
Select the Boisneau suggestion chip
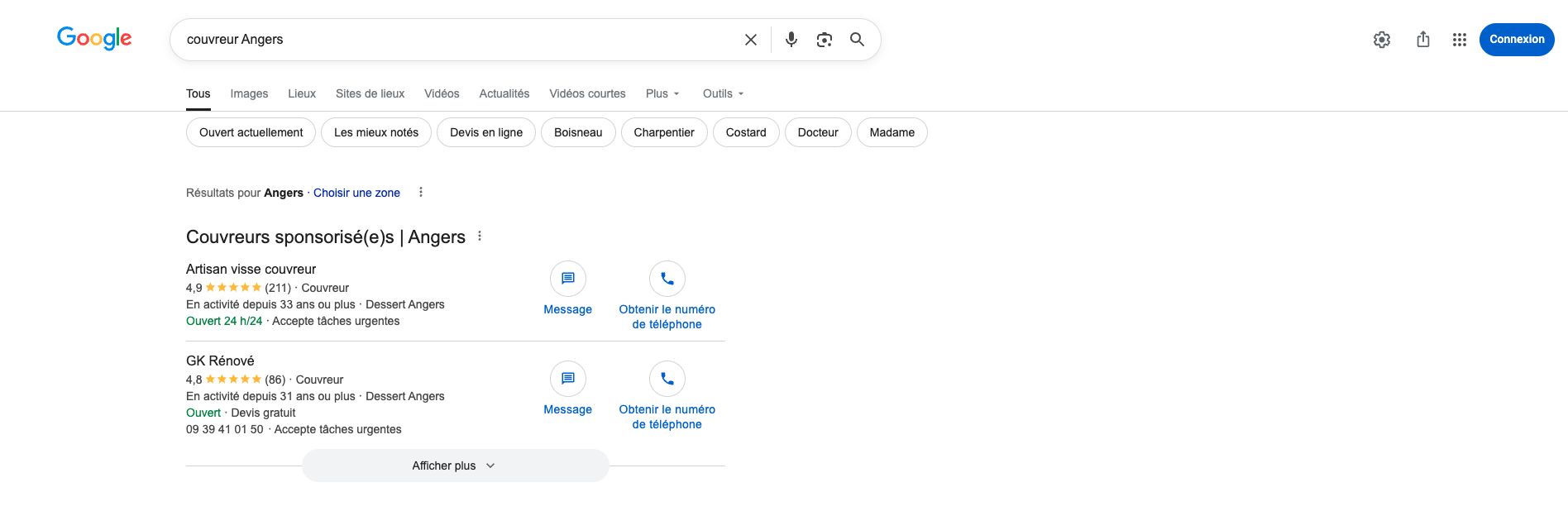tap(578, 132)
